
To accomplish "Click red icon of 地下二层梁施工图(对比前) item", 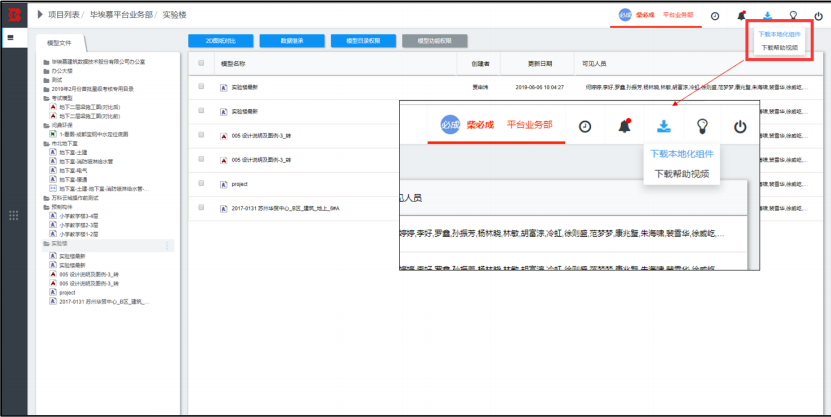I will click(53, 116).
